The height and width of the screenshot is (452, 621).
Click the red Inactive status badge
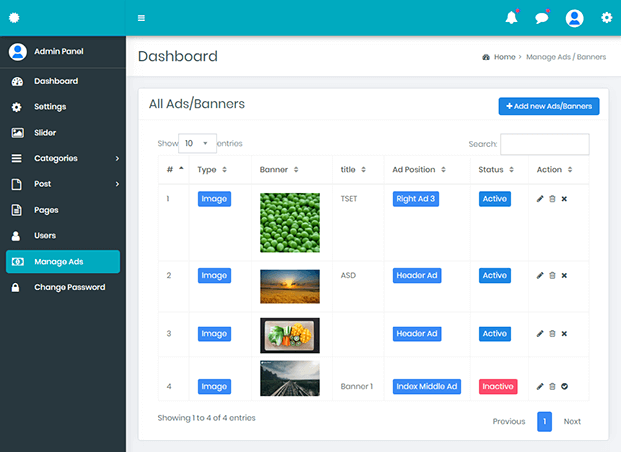(x=498, y=386)
